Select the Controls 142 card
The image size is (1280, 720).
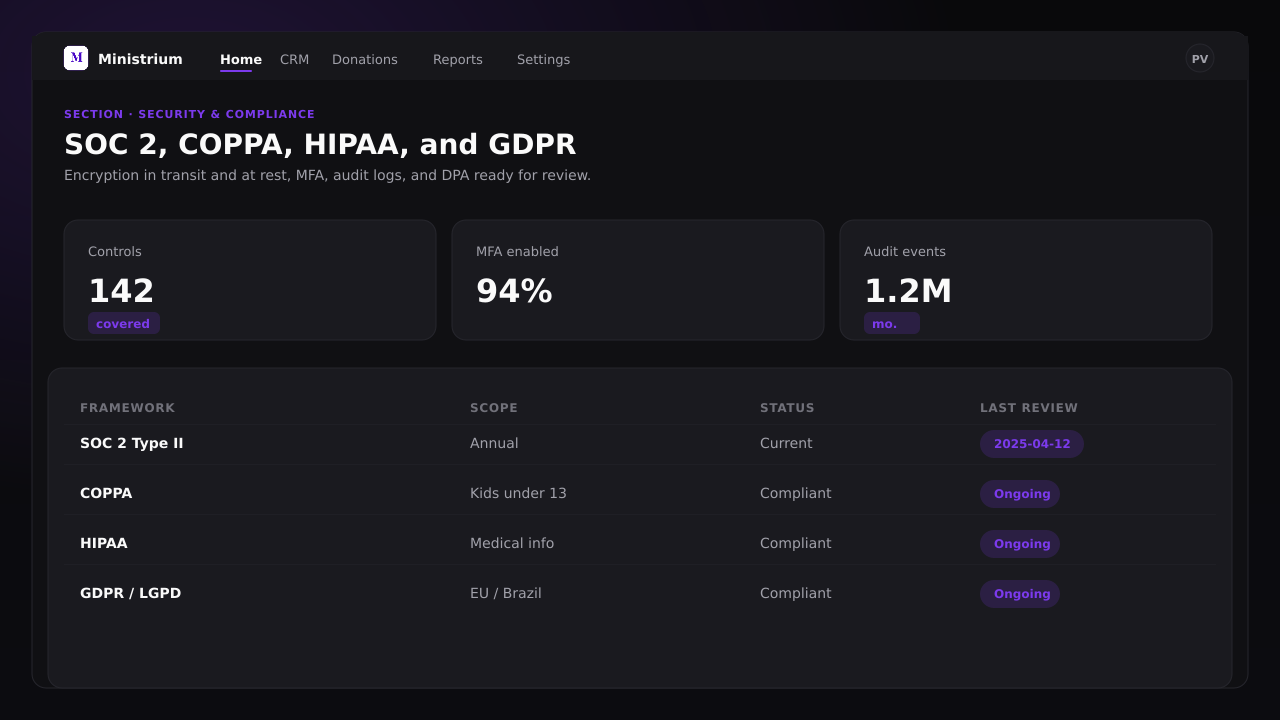[250, 280]
